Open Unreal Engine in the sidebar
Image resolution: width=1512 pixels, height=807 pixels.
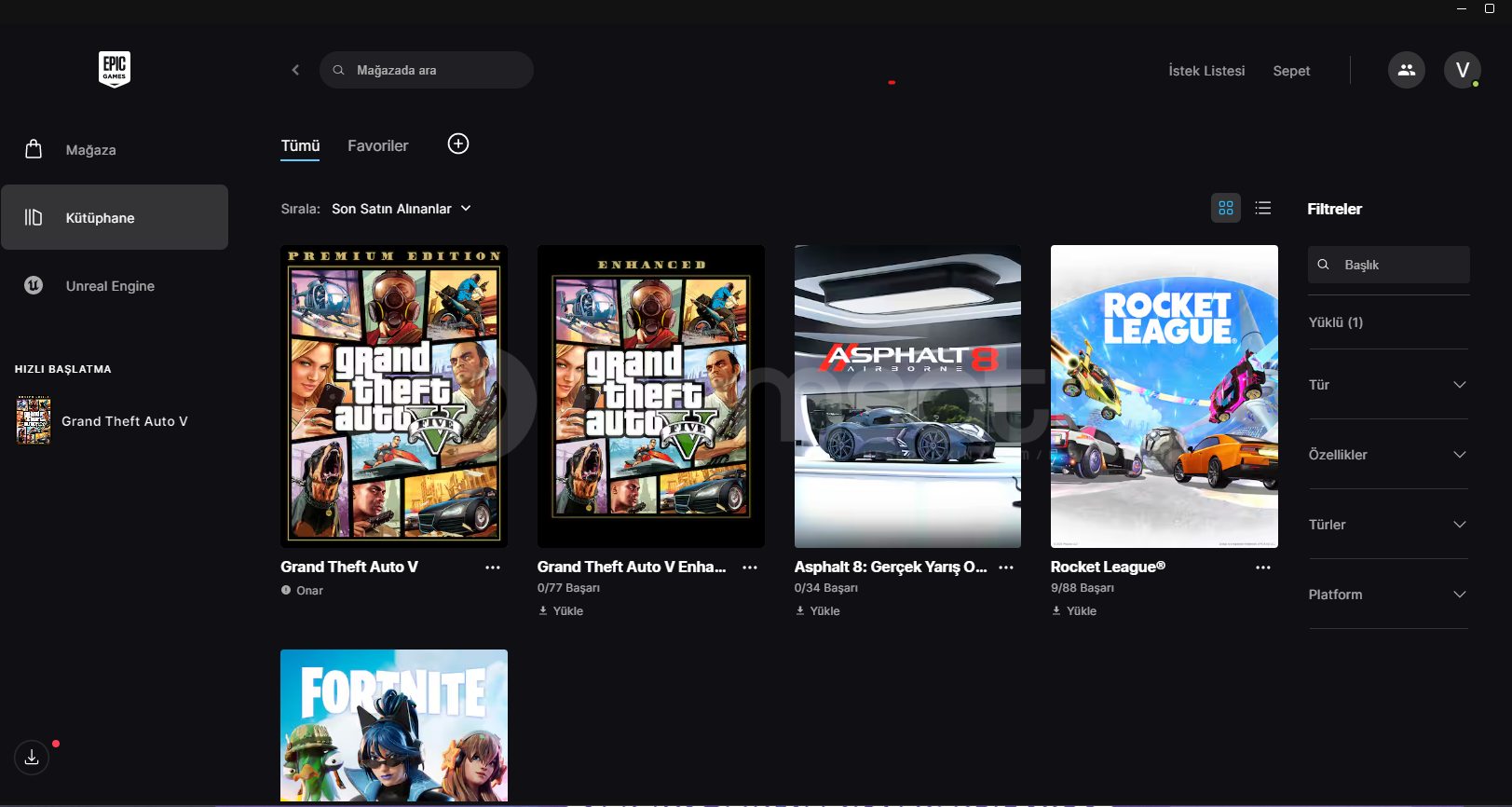click(115, 285)
